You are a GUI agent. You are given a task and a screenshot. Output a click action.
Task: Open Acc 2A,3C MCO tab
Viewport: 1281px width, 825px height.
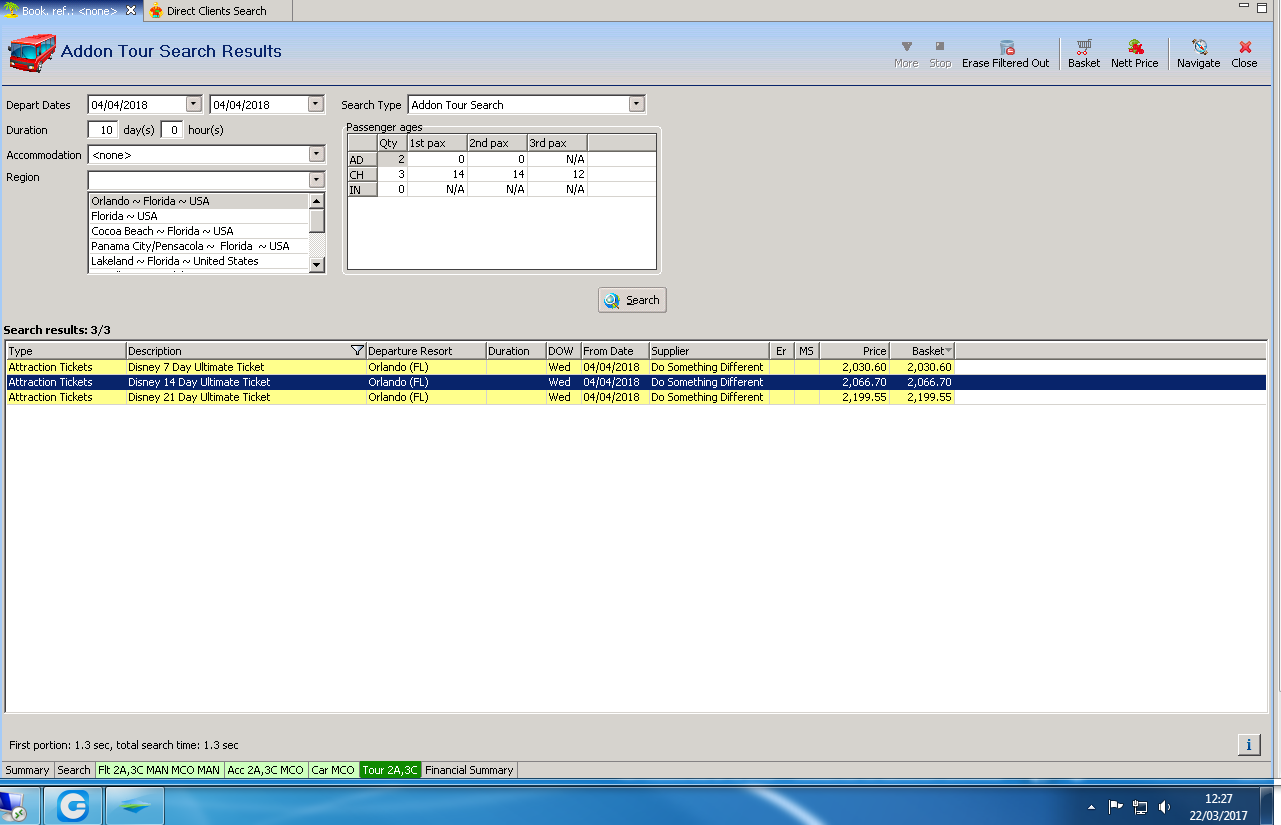(x=265, y=770)
